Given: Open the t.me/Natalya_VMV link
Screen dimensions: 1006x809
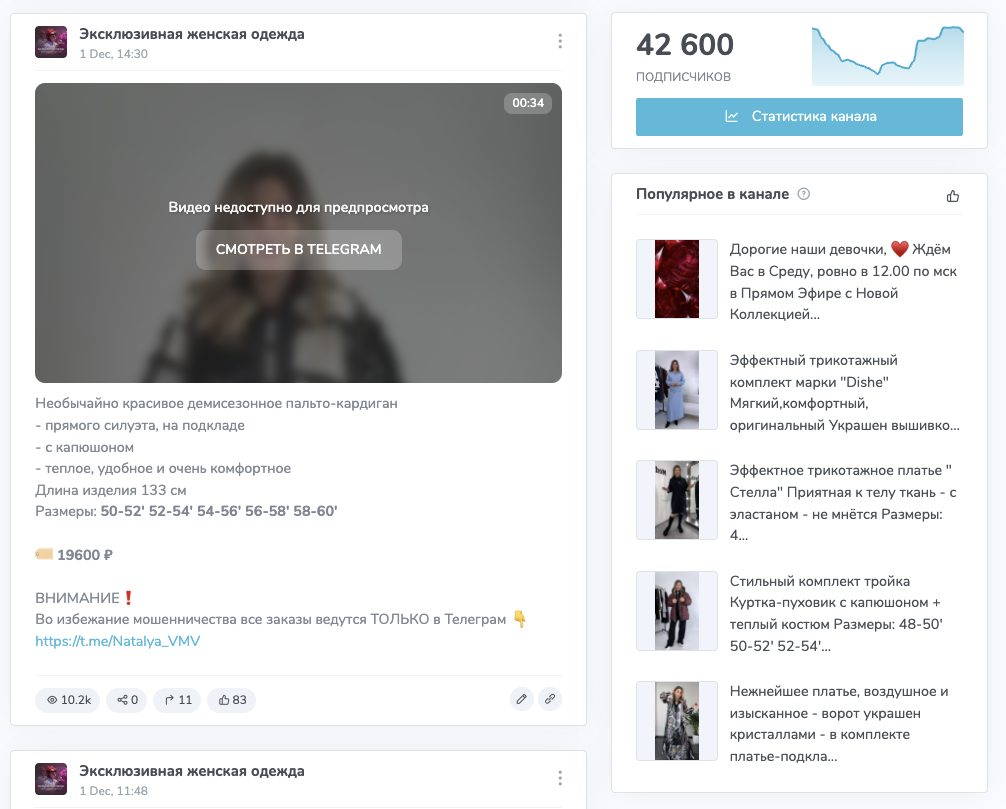Looking at the screenshot, I should coord(117,641).
